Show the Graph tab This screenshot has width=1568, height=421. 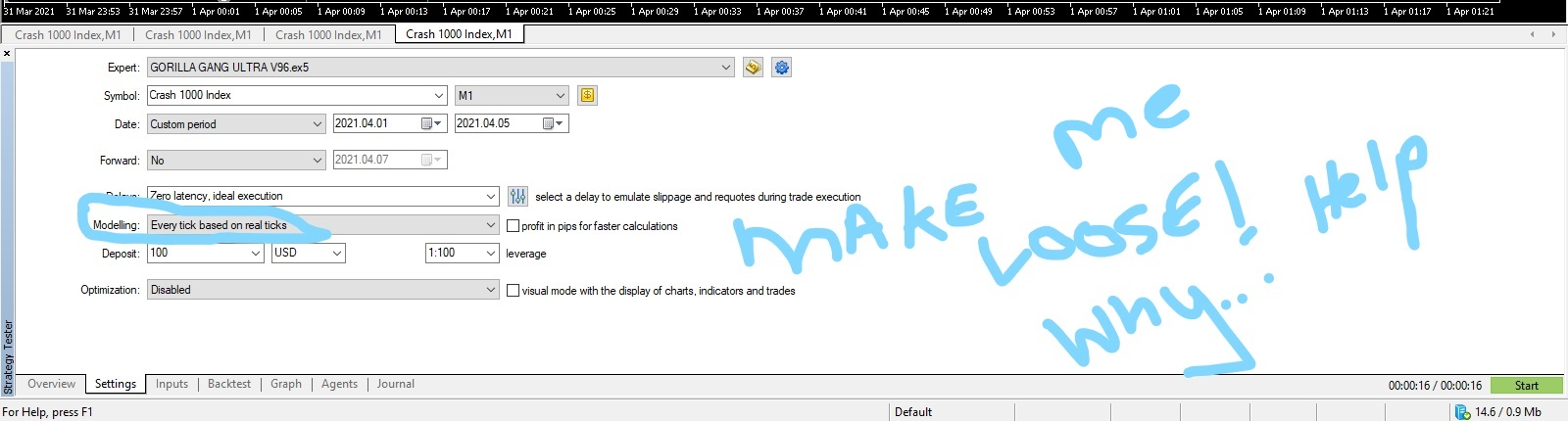coord(286,384)
